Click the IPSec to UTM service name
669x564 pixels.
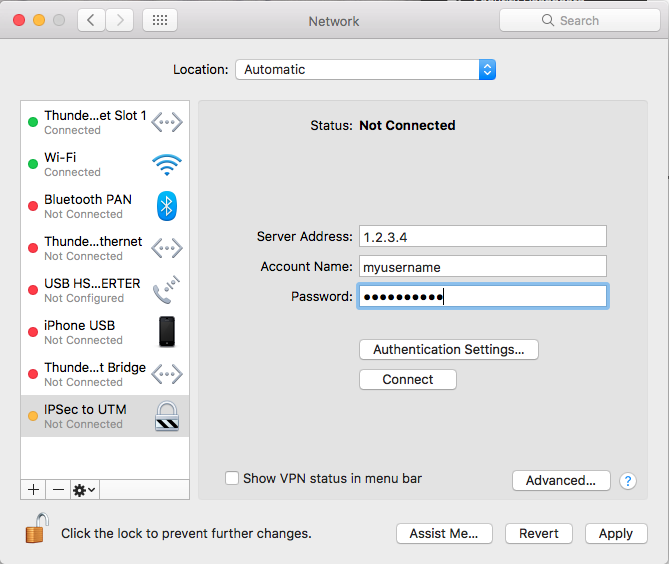pyautogui.click(x=85, y=410)
